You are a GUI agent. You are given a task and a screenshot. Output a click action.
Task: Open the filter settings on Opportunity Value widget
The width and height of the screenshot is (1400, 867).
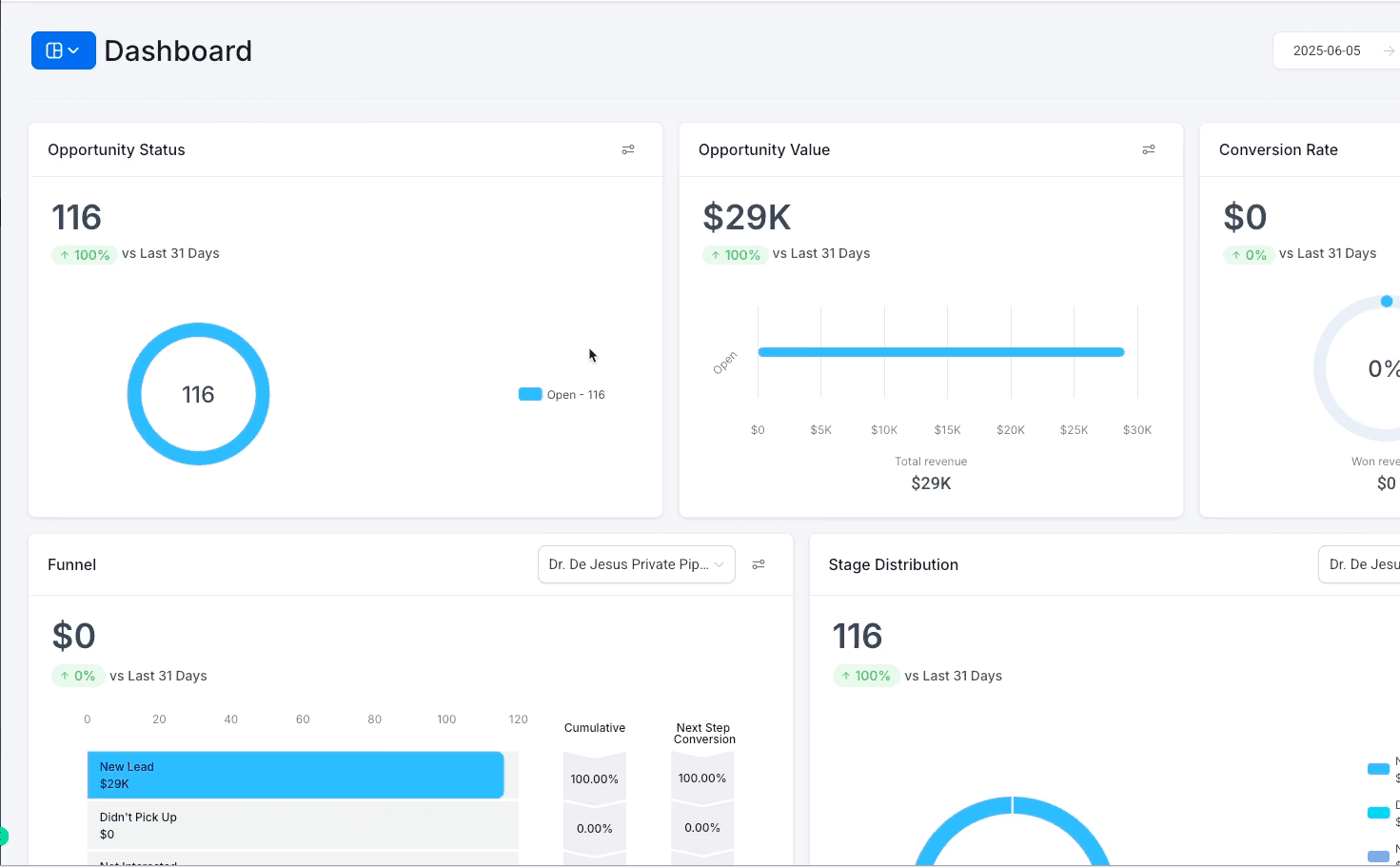coord(1149,149)
